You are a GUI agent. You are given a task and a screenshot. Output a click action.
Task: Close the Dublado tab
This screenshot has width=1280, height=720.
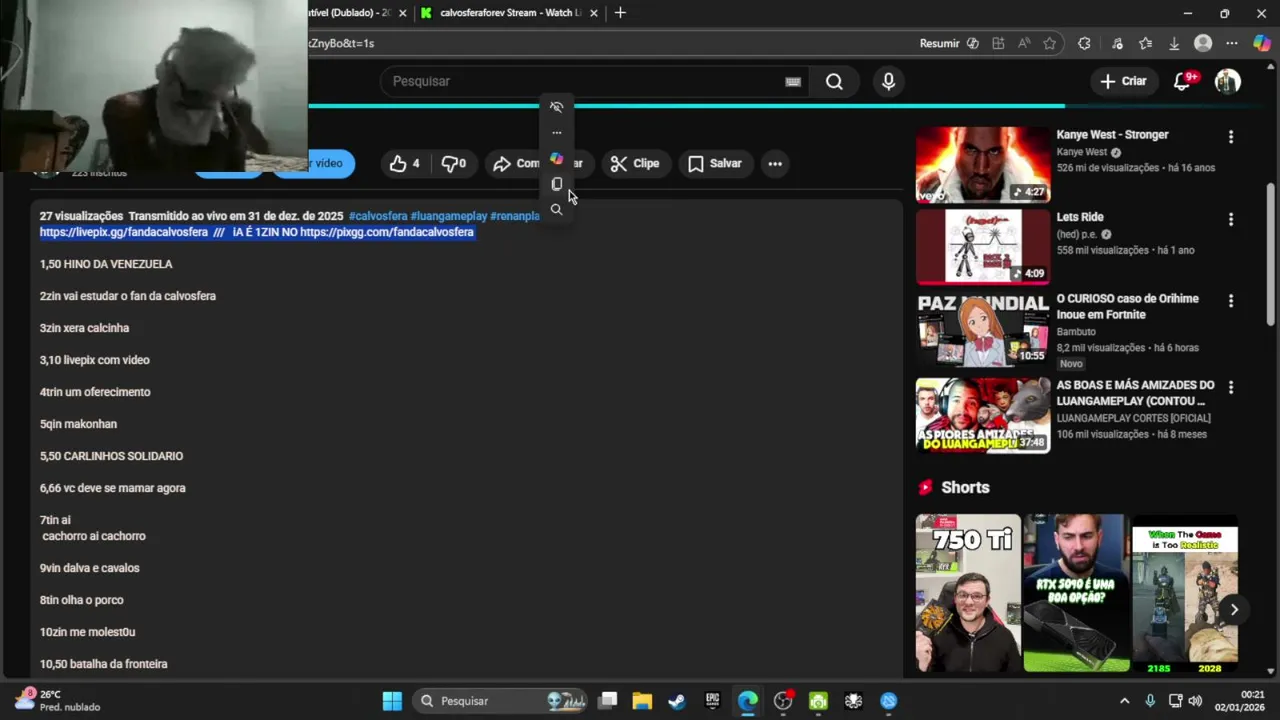pos(403,13)
